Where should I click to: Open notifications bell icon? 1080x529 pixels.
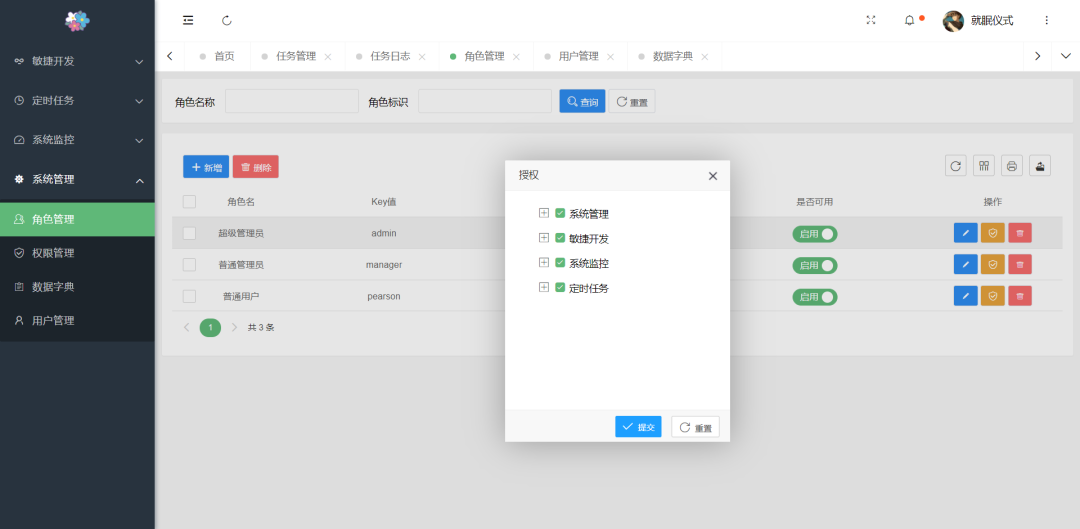909,21
